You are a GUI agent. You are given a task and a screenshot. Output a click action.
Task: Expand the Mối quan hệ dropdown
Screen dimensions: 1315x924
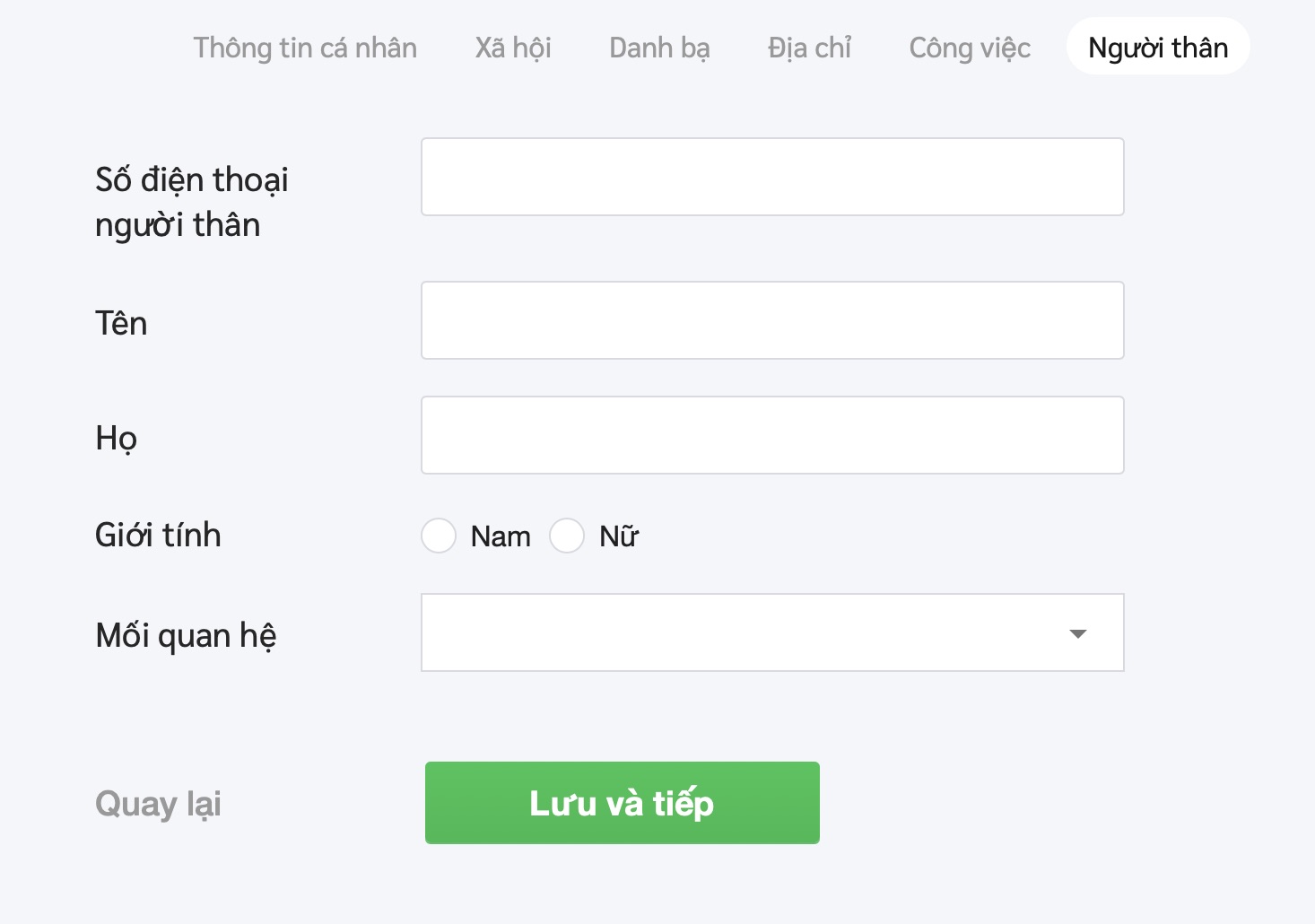click(753, 632)
